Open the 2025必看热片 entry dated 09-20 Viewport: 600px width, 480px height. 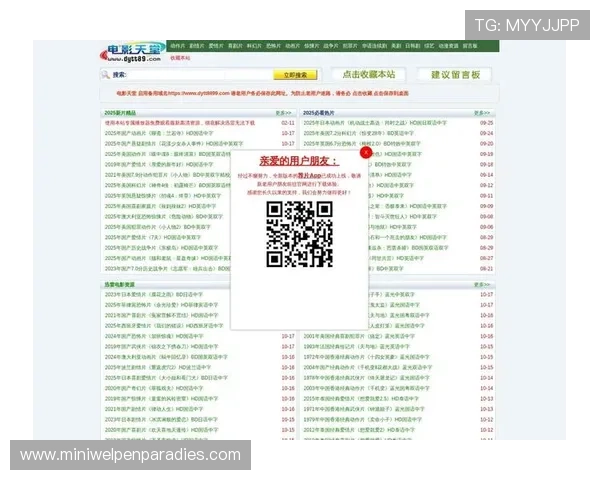pos(362,144)
